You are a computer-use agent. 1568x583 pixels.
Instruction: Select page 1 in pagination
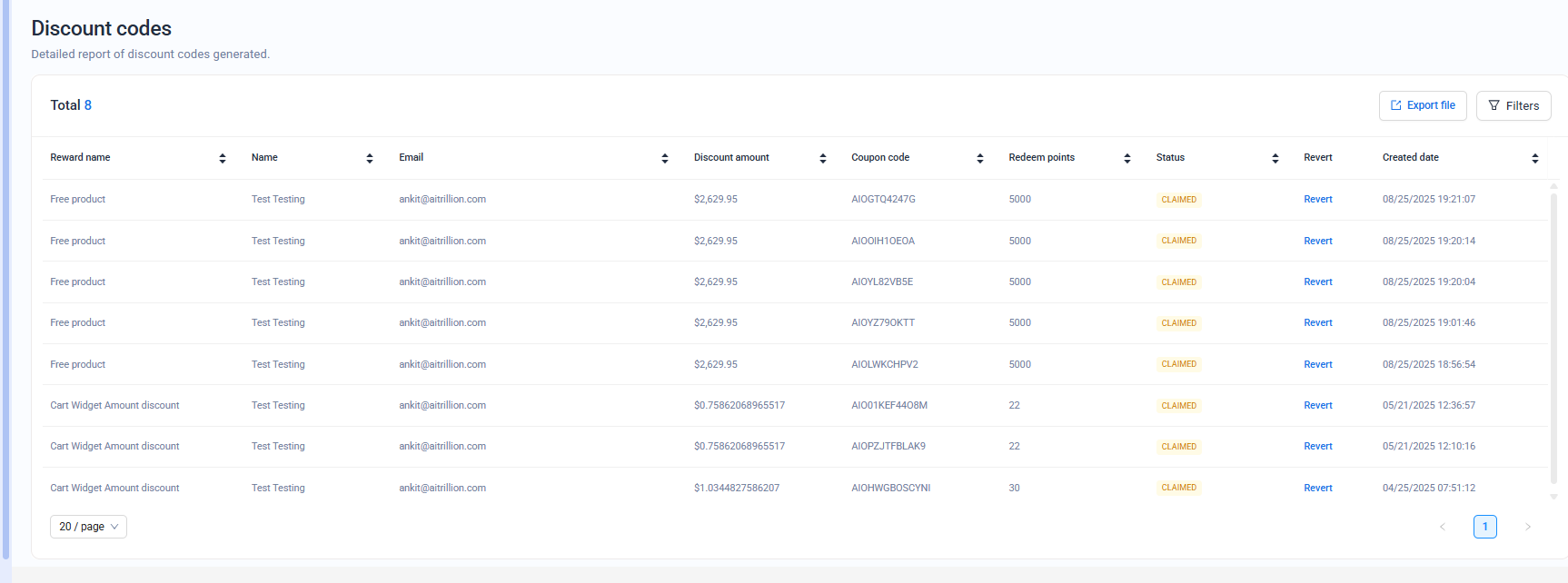1484,527
